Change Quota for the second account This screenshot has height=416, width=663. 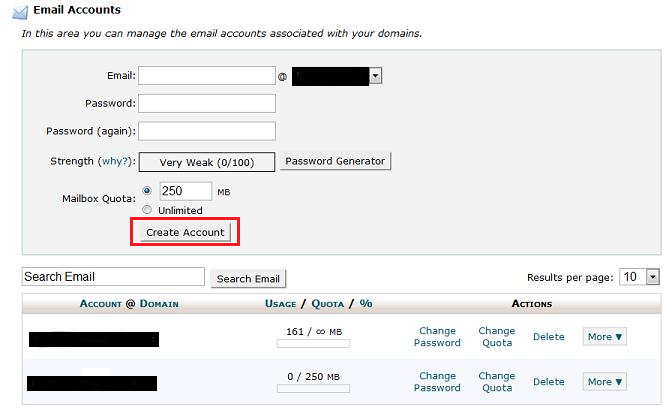pos(496,381)
